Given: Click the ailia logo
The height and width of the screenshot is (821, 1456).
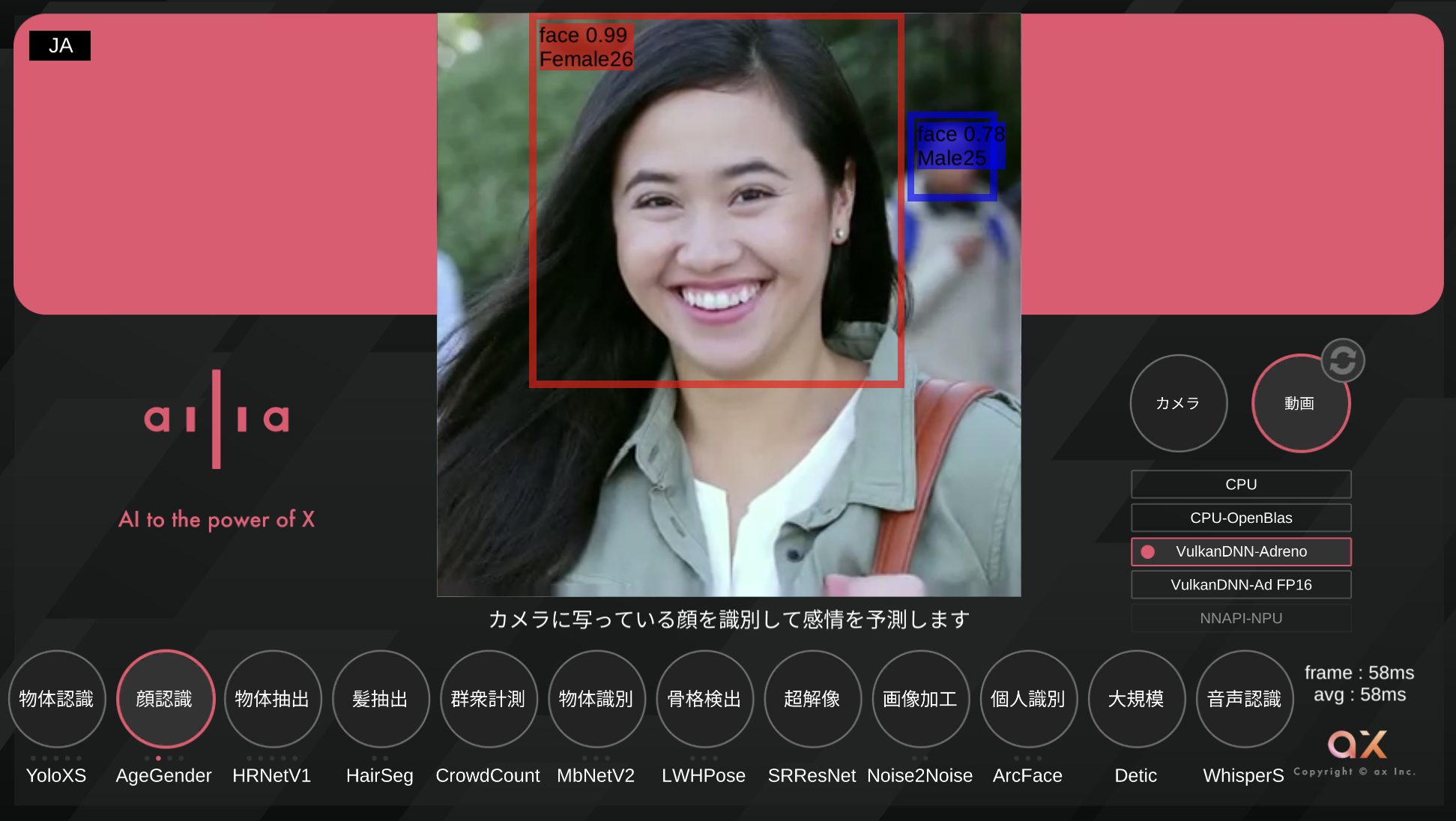Looking at the screenshot, I should (217, 419).
